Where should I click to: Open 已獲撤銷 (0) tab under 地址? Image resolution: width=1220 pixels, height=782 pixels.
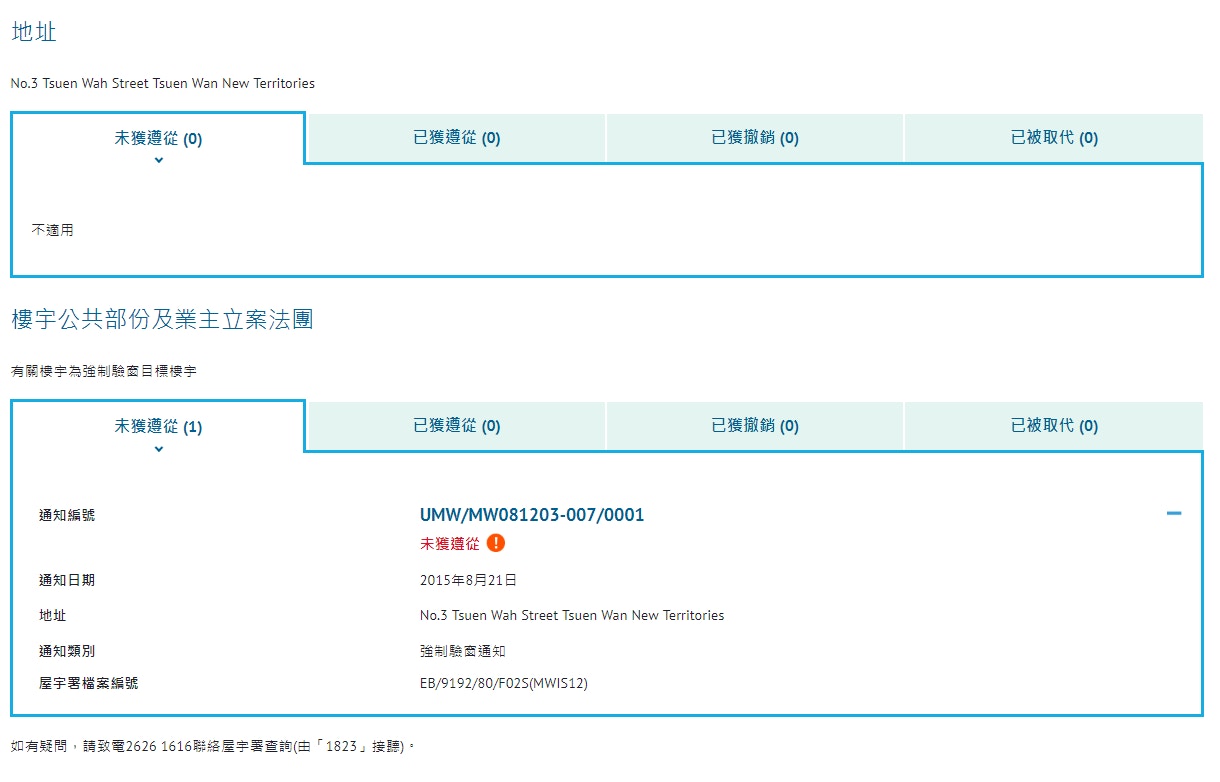(x=754, y=138)
